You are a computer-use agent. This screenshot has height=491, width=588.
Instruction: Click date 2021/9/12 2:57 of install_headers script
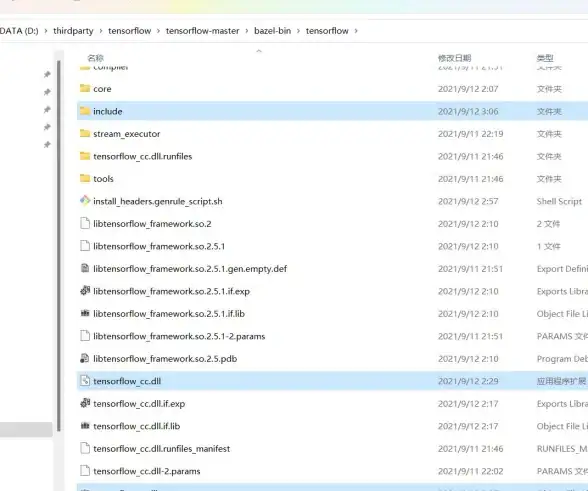468,201
